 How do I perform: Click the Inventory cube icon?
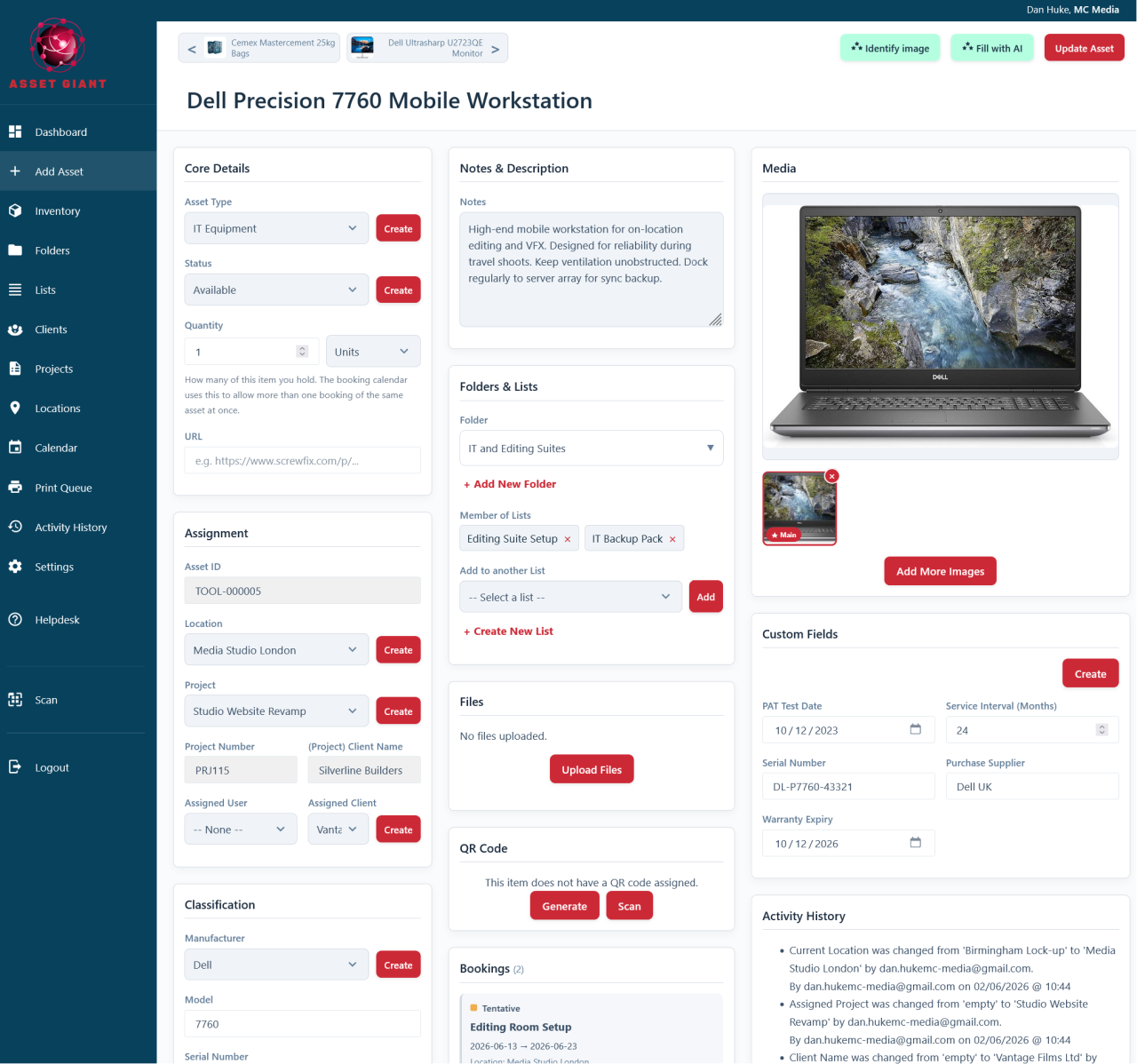[x=15, y=210]
